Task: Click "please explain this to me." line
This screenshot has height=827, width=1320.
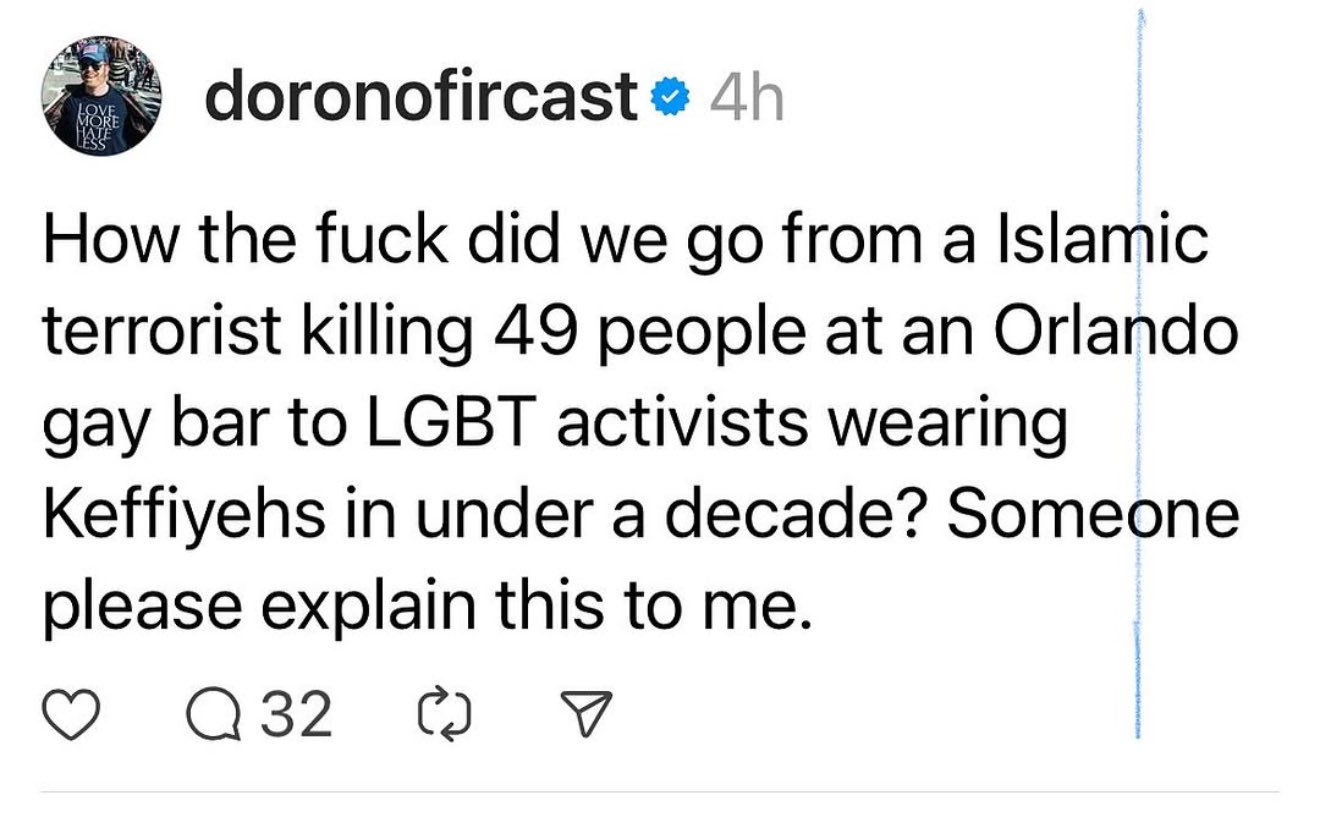Action: pos(424,606)
